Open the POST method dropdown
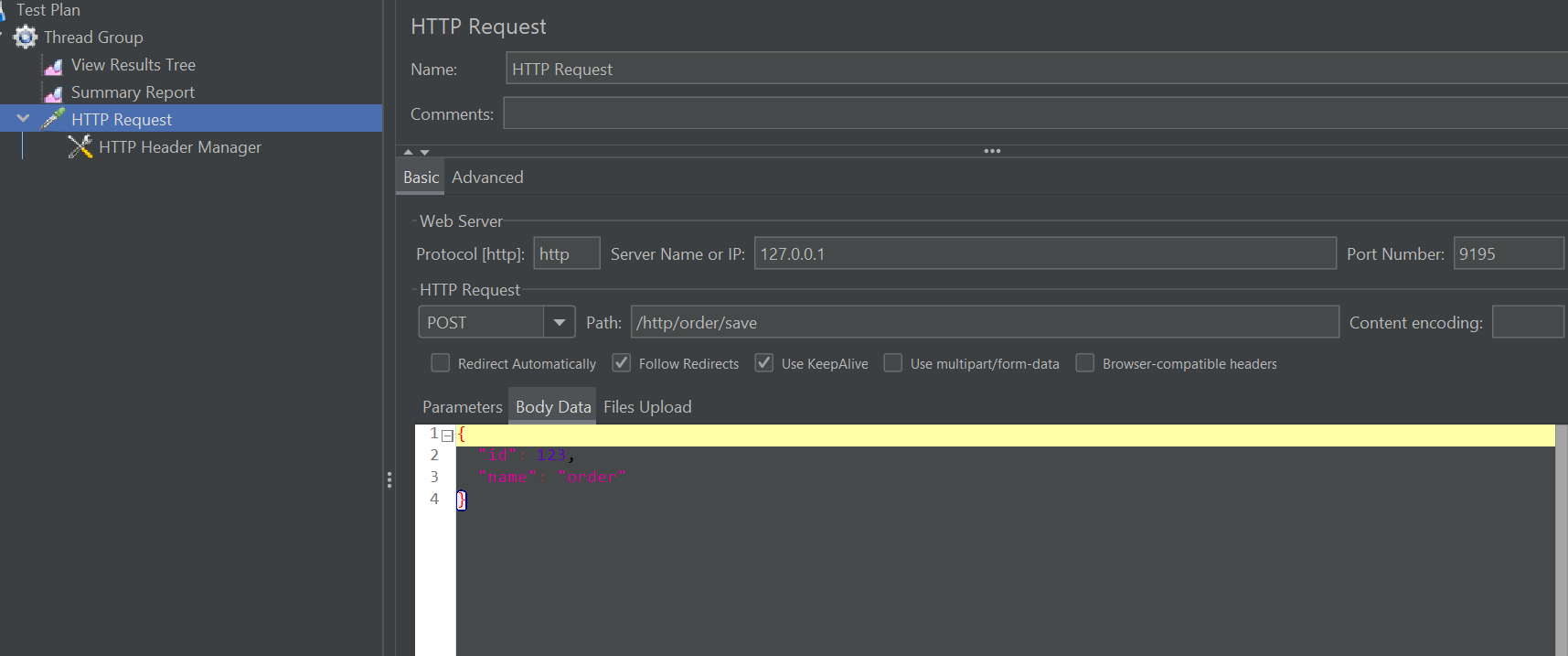The image size is (1568, 656). point(559,322)
